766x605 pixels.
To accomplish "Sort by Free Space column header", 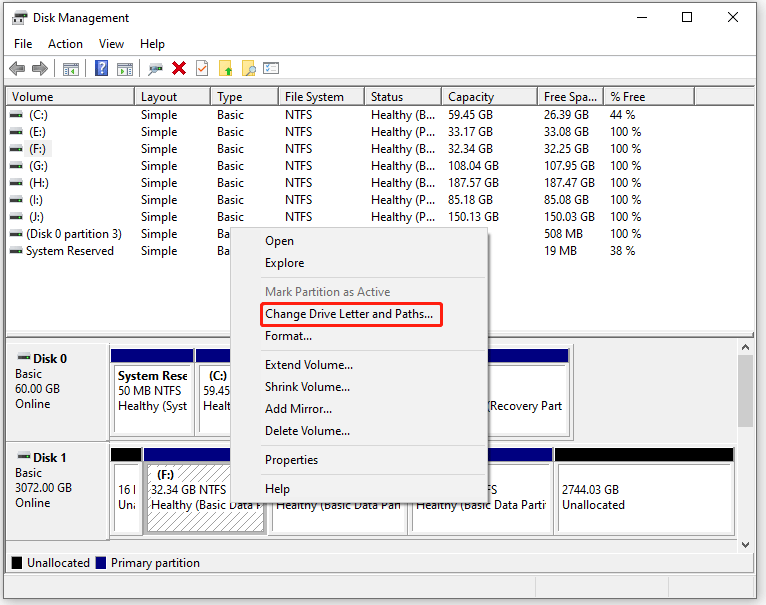I will 571,97.
